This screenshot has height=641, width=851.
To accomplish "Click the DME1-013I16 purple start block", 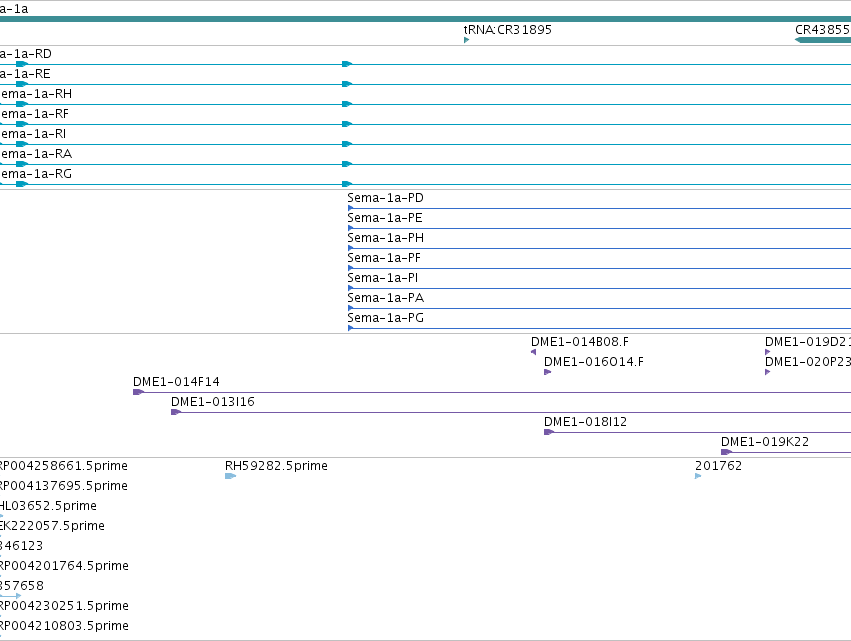I will pos(176,412).
